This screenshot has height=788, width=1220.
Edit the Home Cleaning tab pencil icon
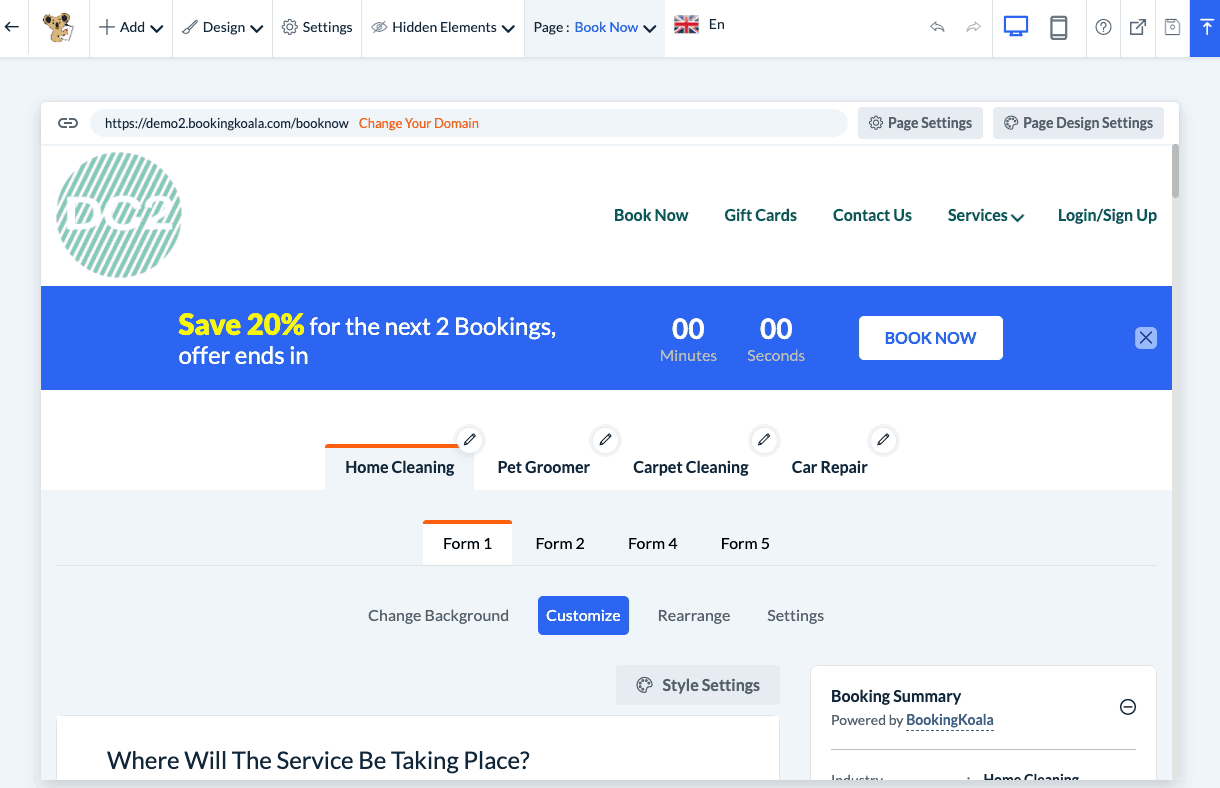pyautogui.click(x=469, y=440)
